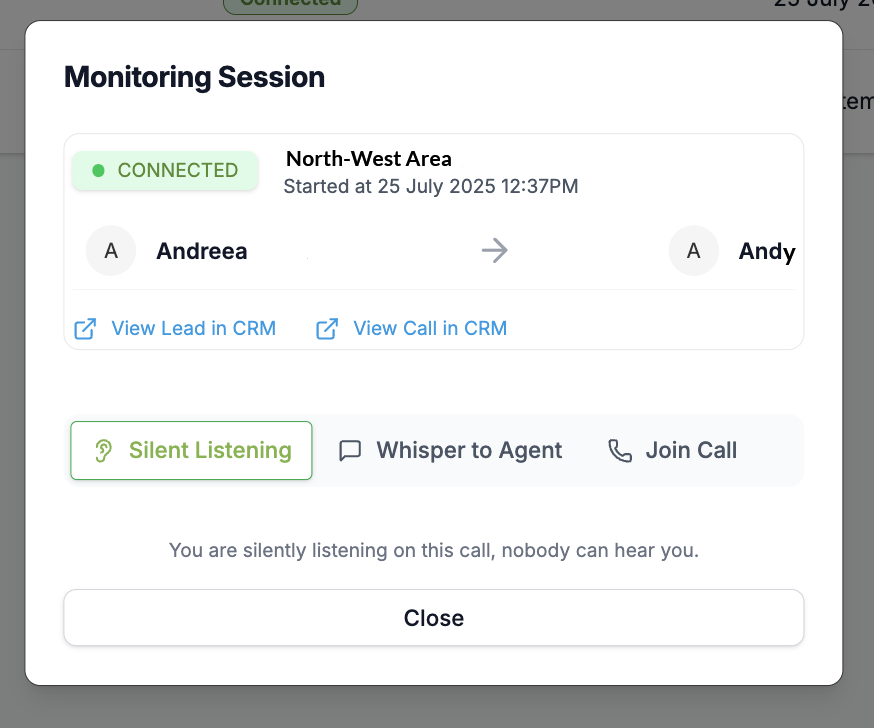Open View Lead in CRM link

pyautogui.click(x=193, y=328)
